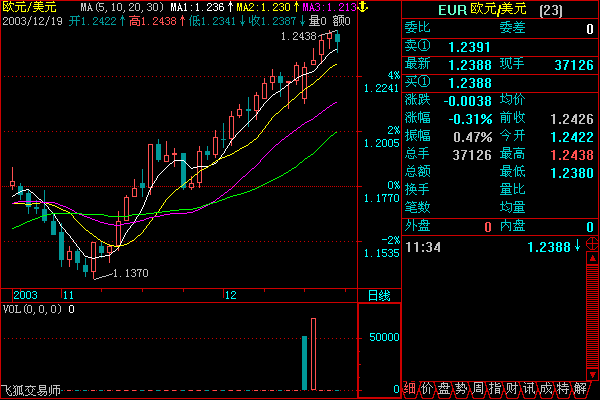Click the 2003 year marker on time axis
The height and width of the screenshot is (400, 600).
[26, 295]
